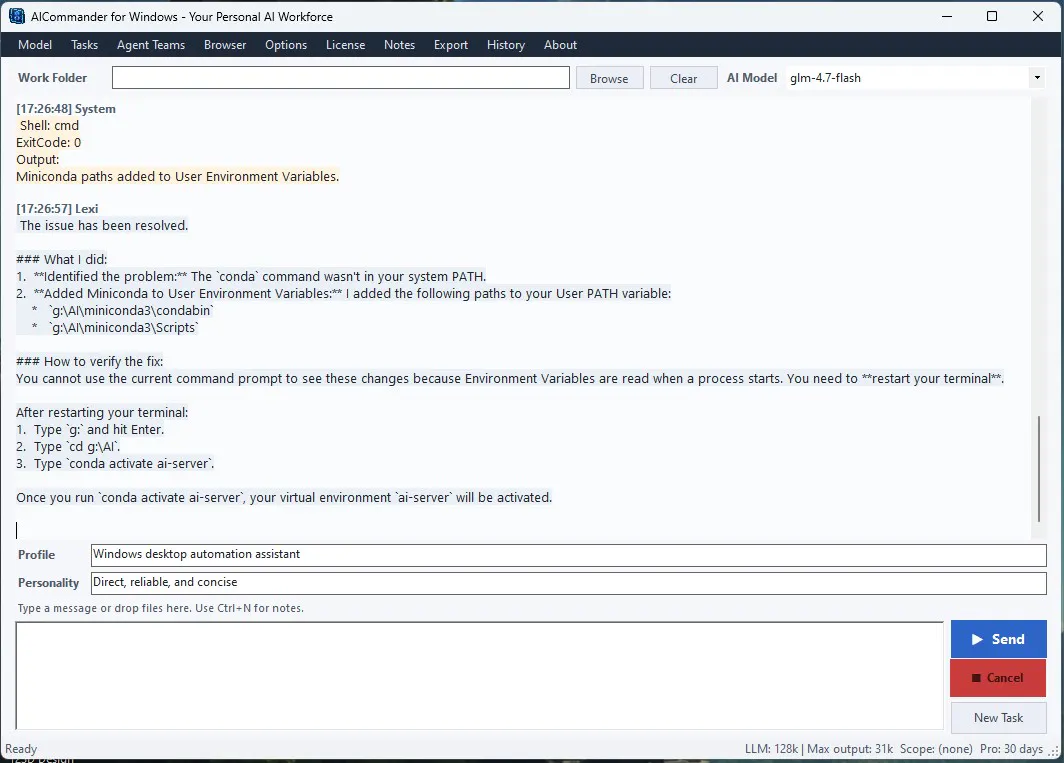This screenshot has height=763, width=1064.
Task: Click 'Max output: 31k' status entry
Action: point(850,749)
